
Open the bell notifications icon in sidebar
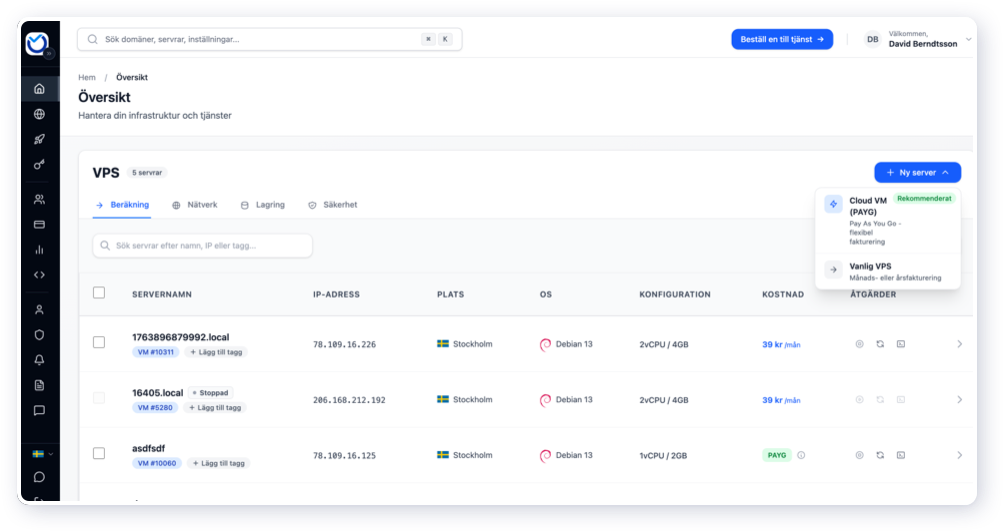40,360
